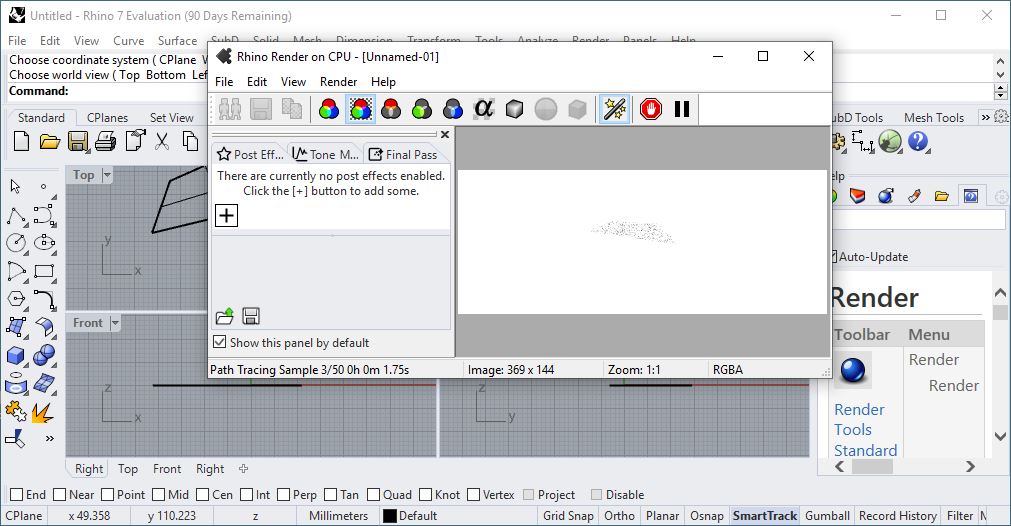The height and width of the screenshot is (526, 1011).
Task: Open Render menu in Render window
Action: click(339, 82)
